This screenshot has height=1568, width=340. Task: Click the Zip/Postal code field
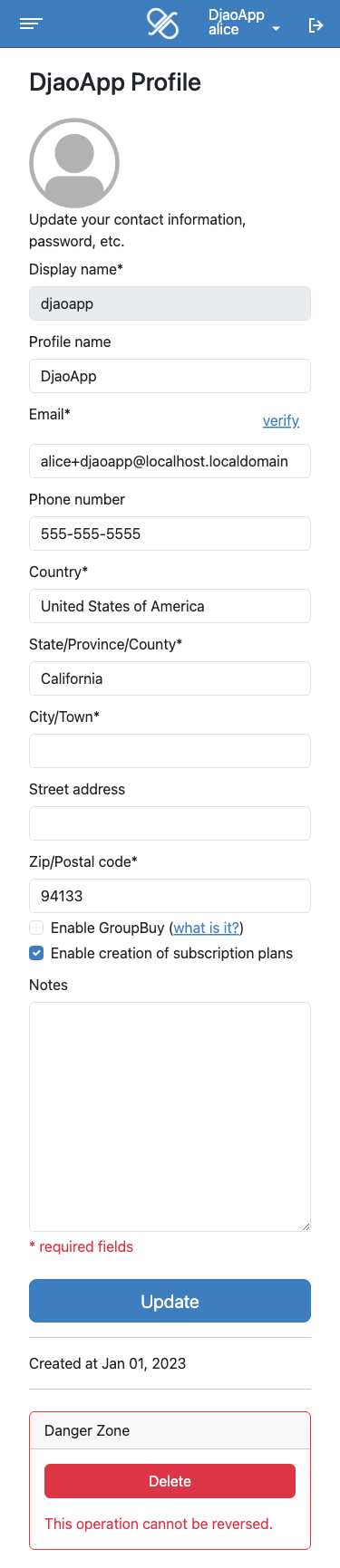170,896
